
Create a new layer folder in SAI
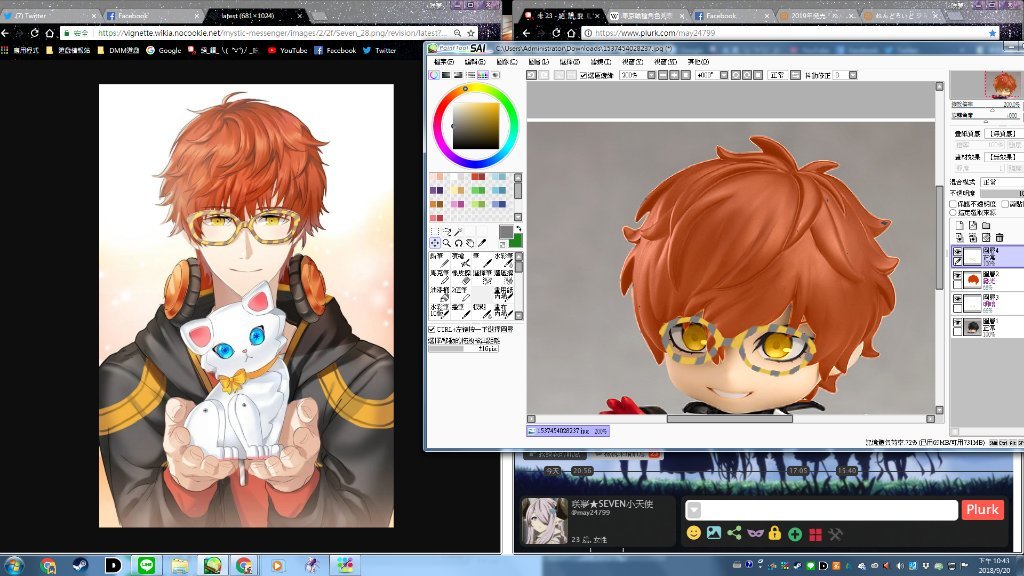985,225
